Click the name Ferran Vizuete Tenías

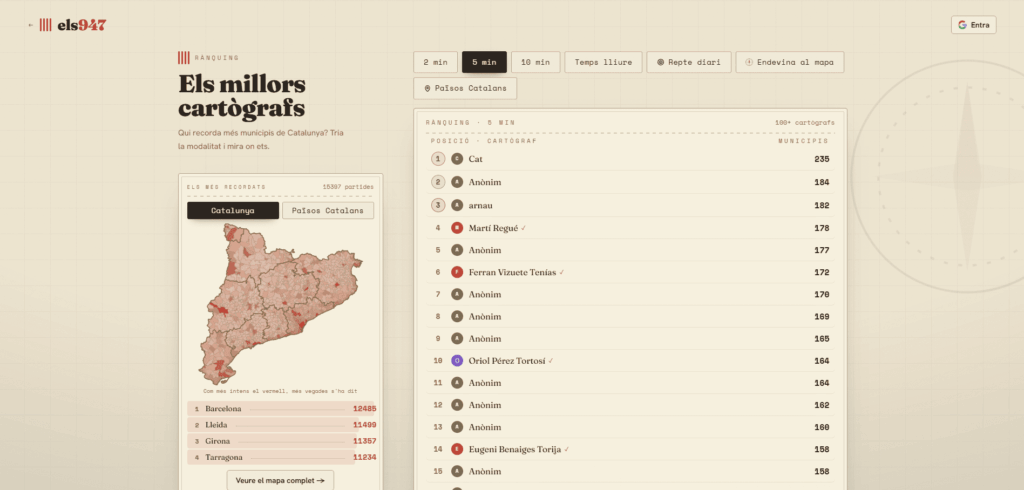coord(512,272)
